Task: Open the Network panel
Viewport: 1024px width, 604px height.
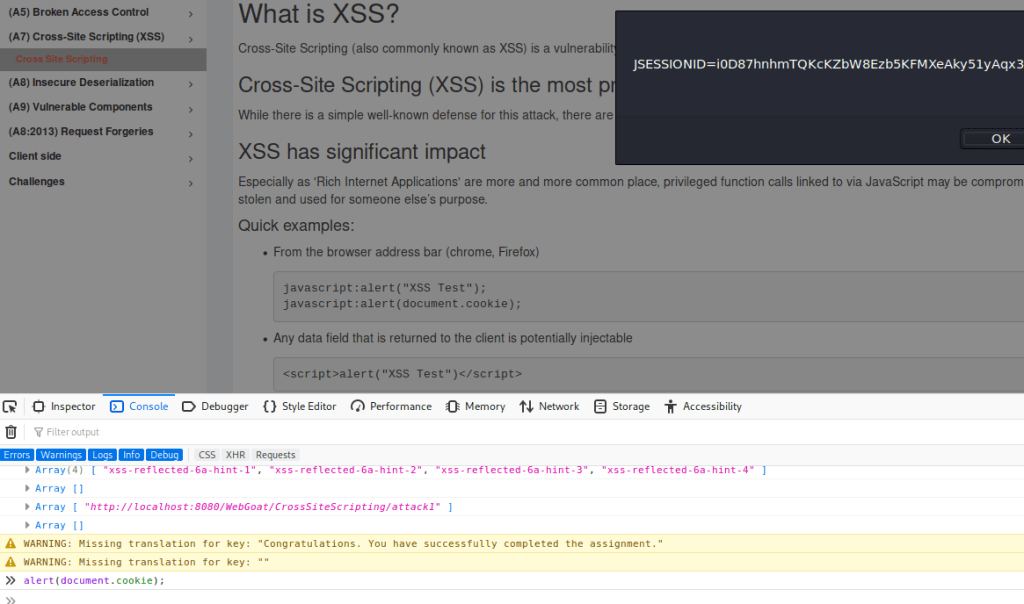Action: click(549, 407)
